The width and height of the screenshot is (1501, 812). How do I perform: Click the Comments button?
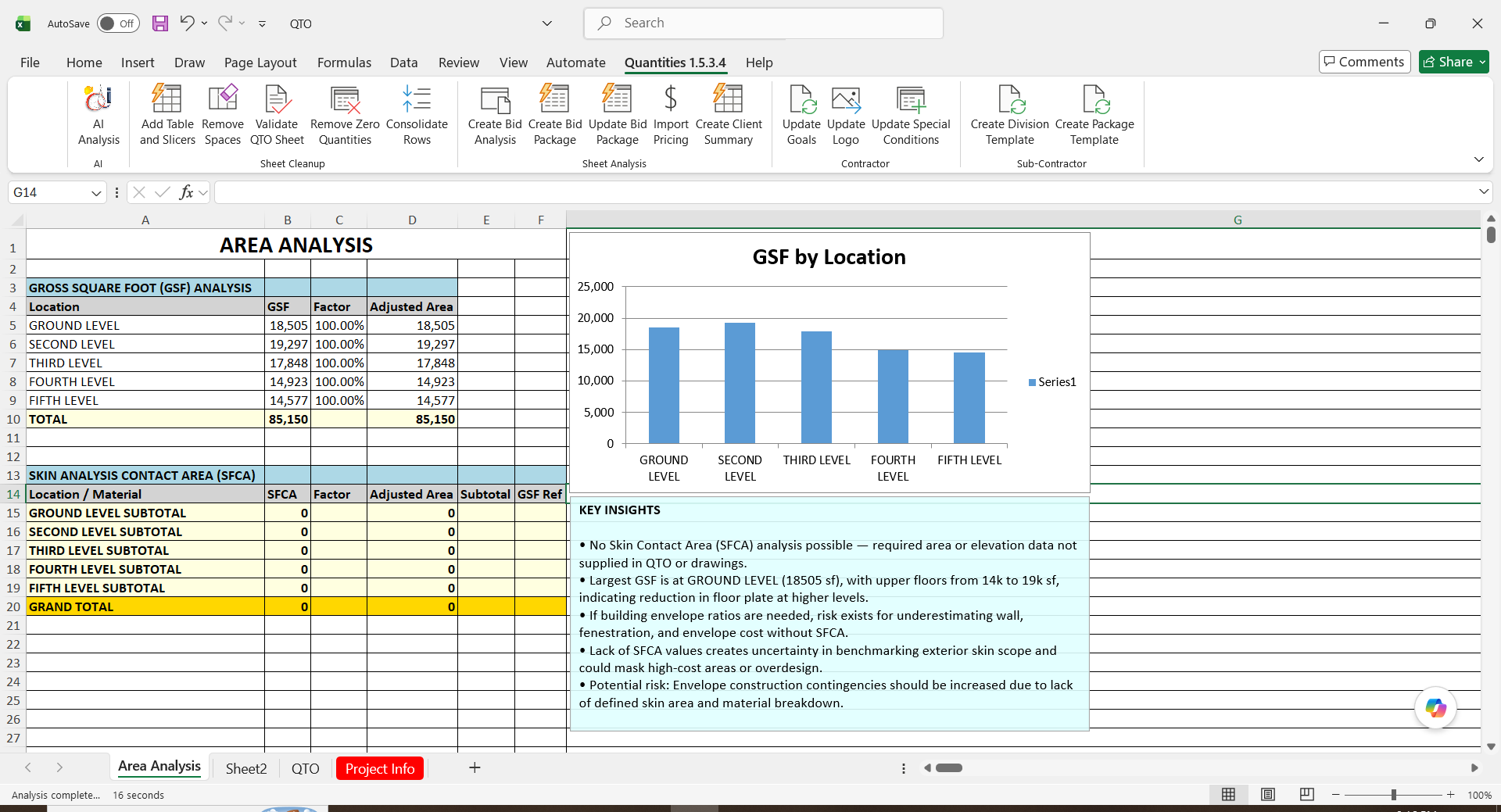click(1364, 62)
